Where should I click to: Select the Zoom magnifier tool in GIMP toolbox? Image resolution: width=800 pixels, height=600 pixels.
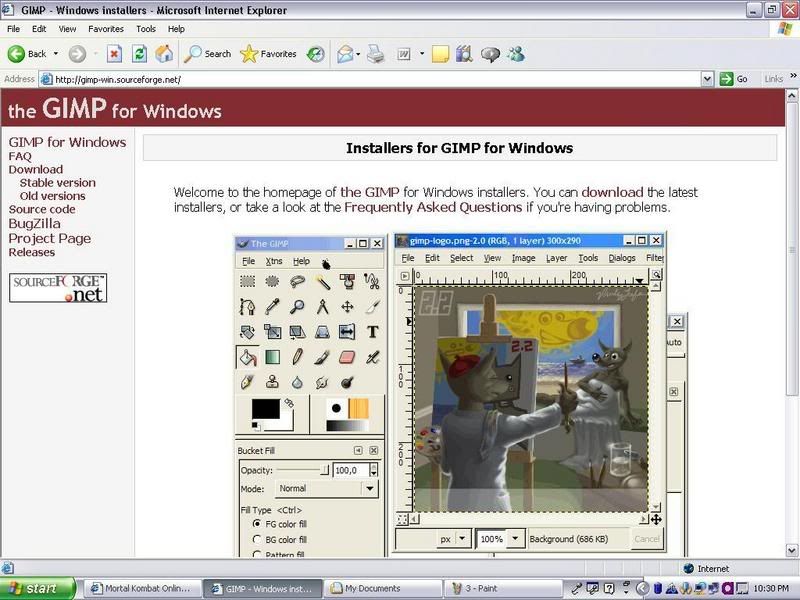coord(297,307)
